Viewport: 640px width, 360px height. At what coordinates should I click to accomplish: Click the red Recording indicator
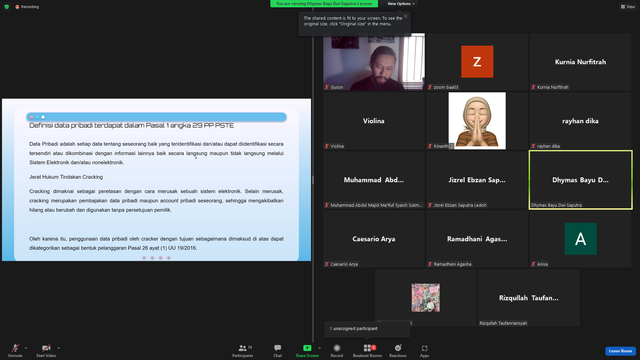(x=27, y=7)
